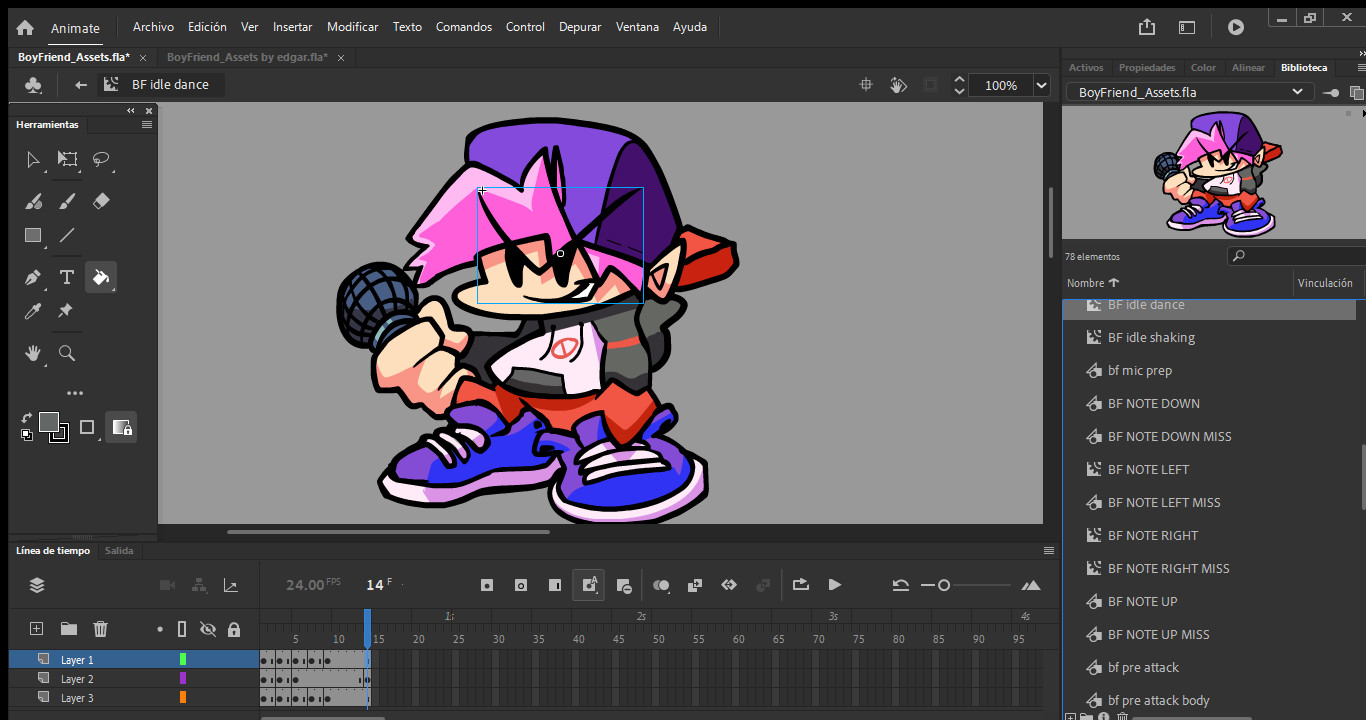Select the Free Transform tool
The image size is (1366, 720).
point(67,159)
